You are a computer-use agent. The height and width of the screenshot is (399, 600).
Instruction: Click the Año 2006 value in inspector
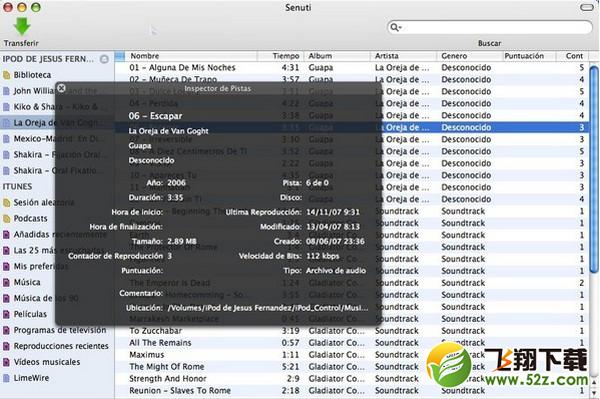pos(176,183)
